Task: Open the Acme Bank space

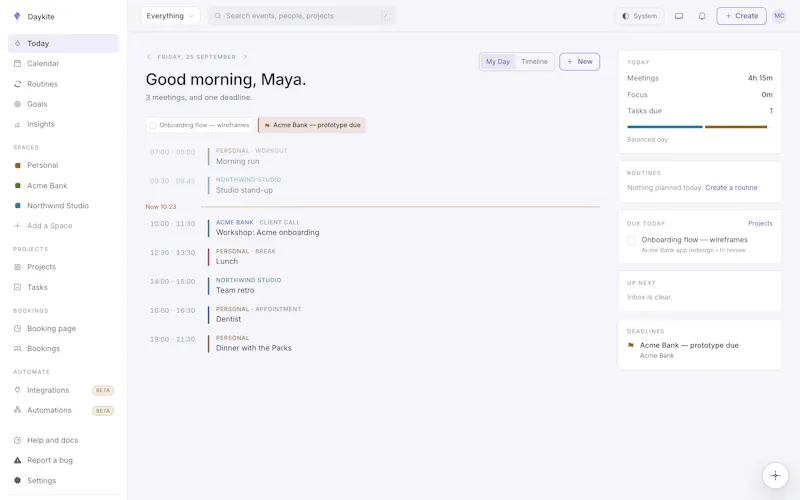Action: [63, 186]
